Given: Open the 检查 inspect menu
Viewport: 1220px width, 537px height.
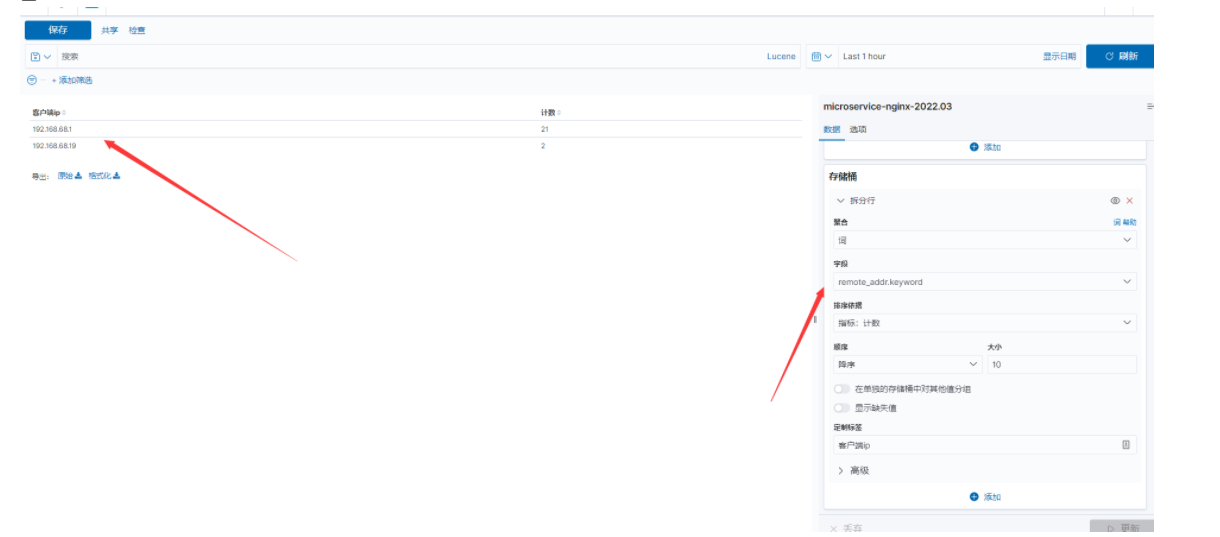Looking at the screenshot, I should (x=137, y=31).
